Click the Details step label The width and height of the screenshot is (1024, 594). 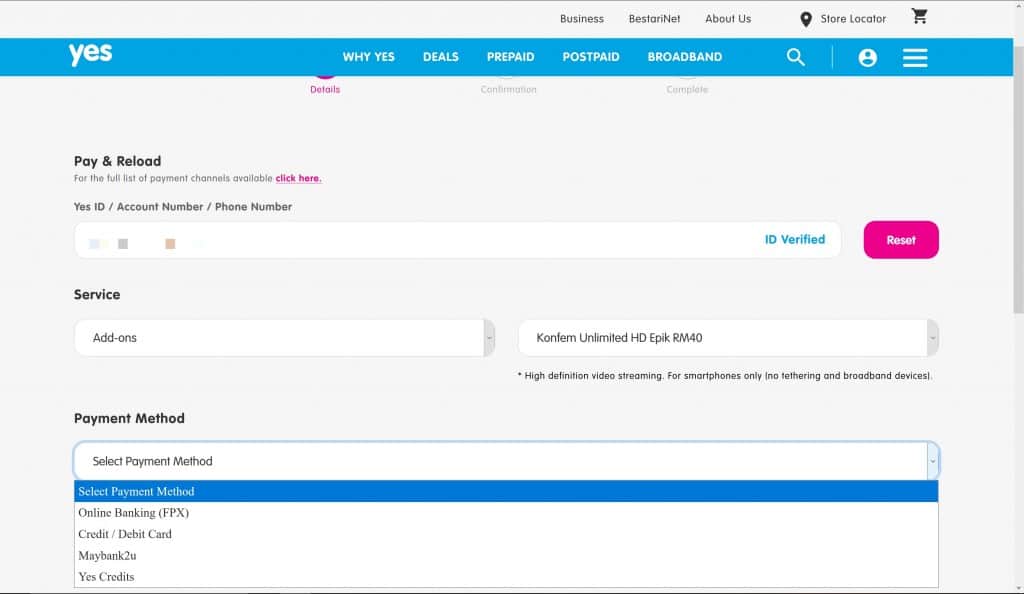(325, 89)
